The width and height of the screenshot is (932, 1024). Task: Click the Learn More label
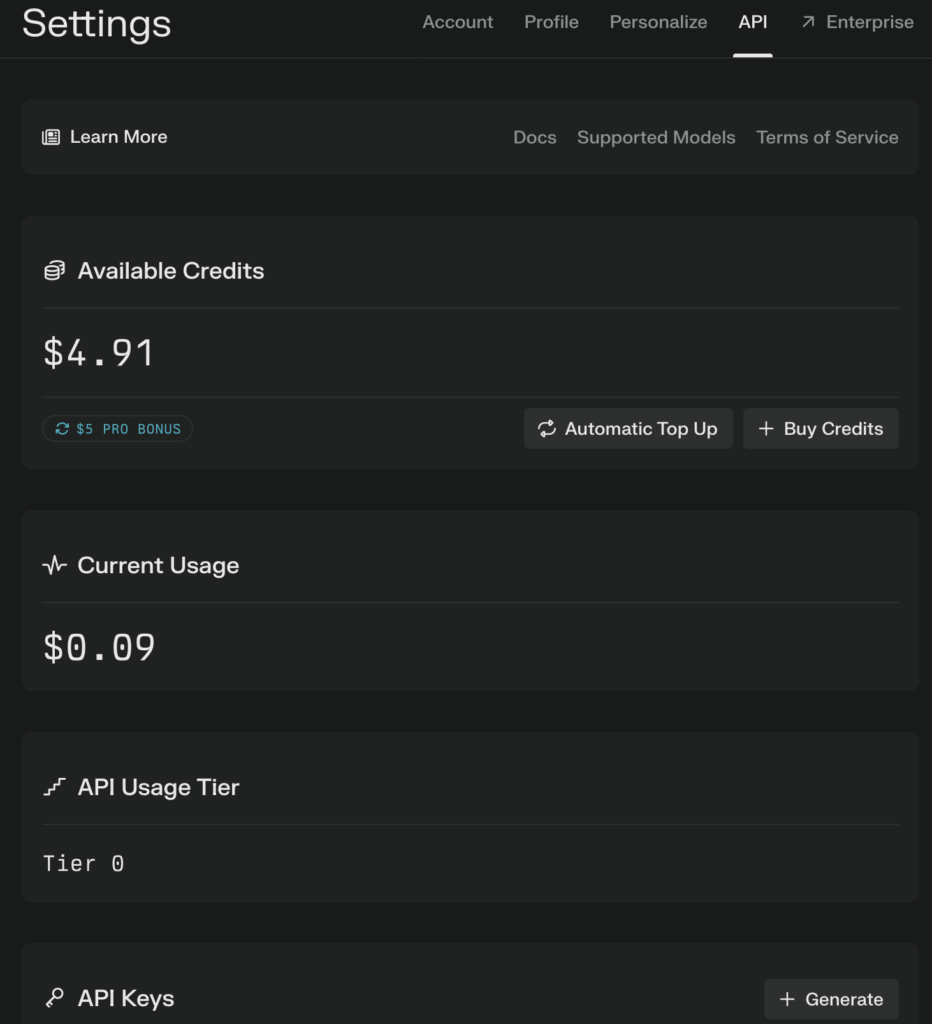(118, 137)
